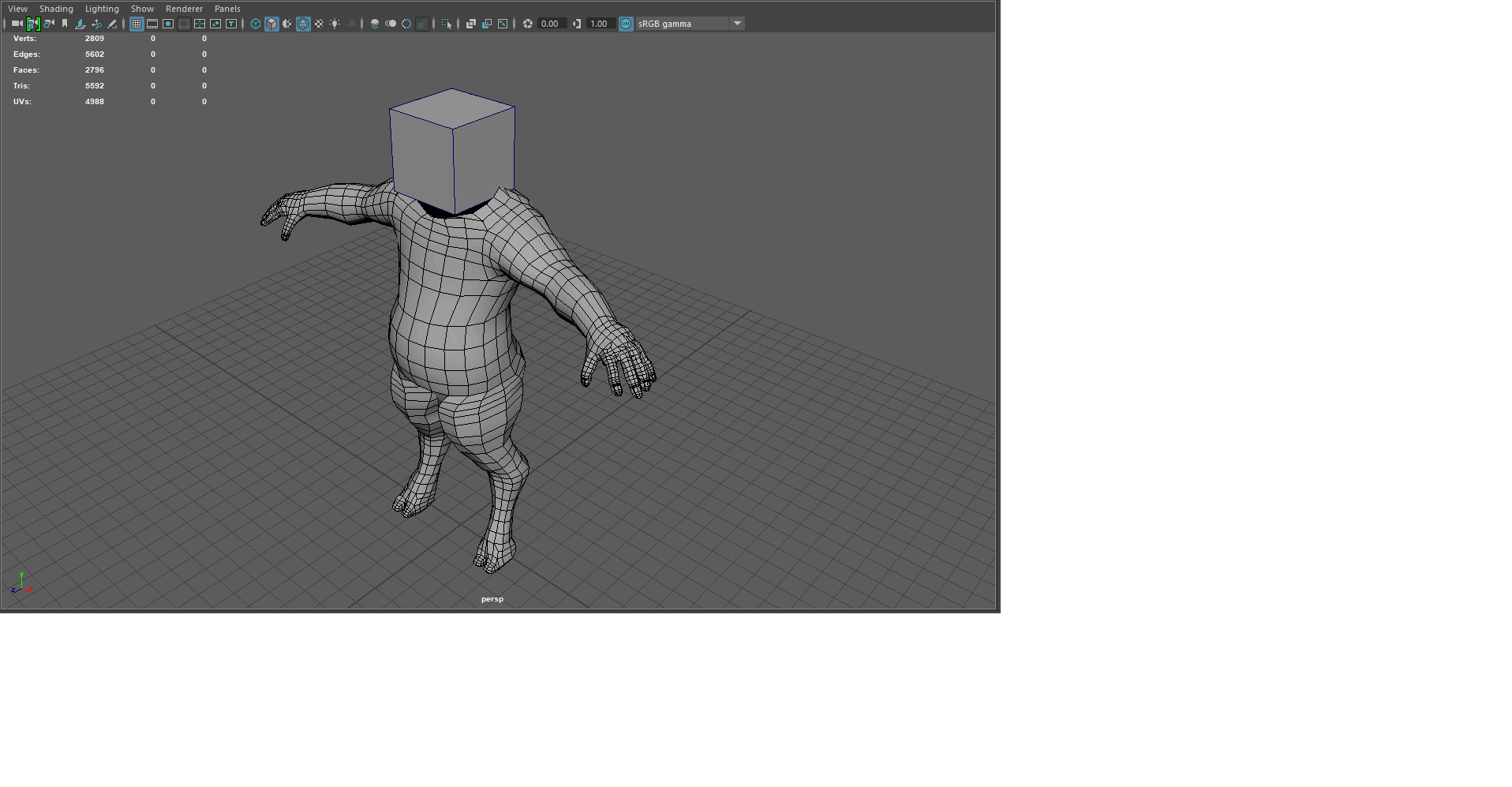Open the View menu
This screenshot has width=1512, height=787.
tap(17, 9)
